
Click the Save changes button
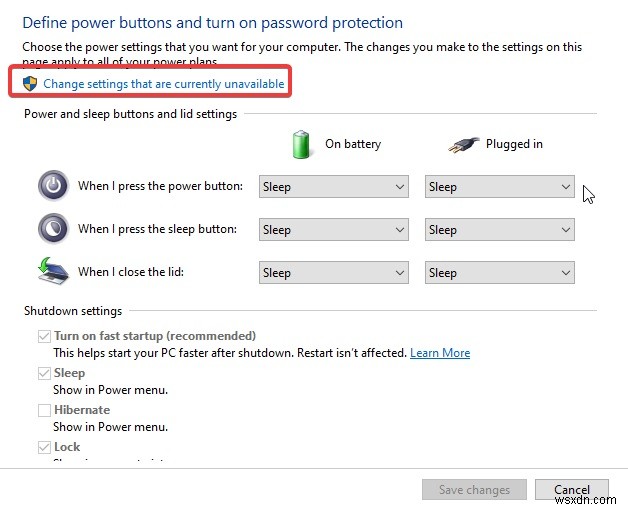(474, 490)
